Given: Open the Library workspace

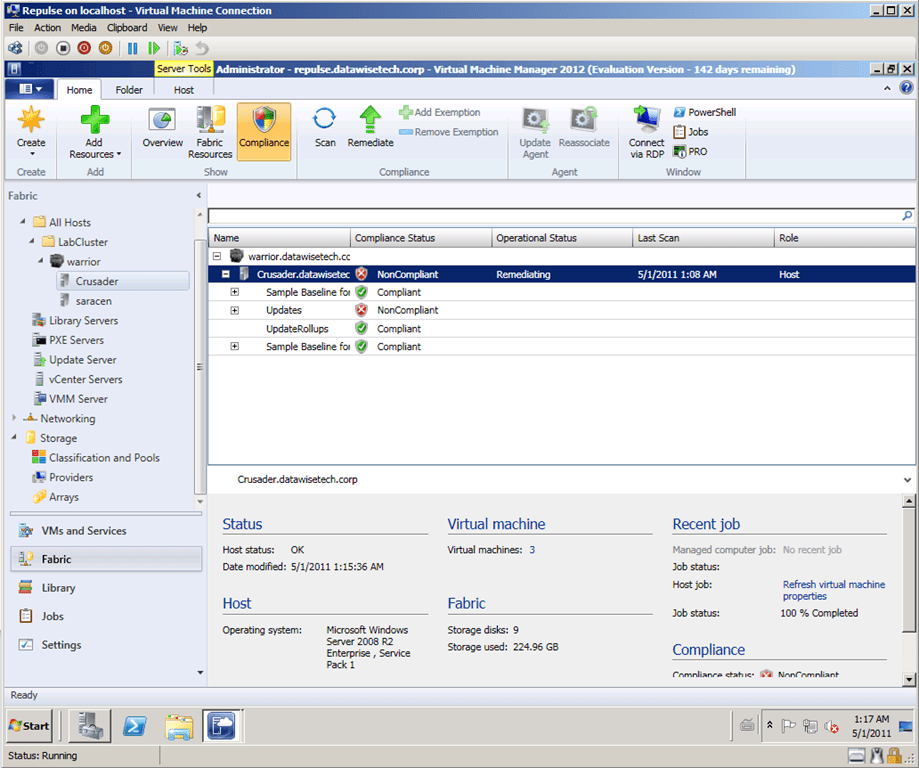Looking at the screenshot, I should pos(106,587).
